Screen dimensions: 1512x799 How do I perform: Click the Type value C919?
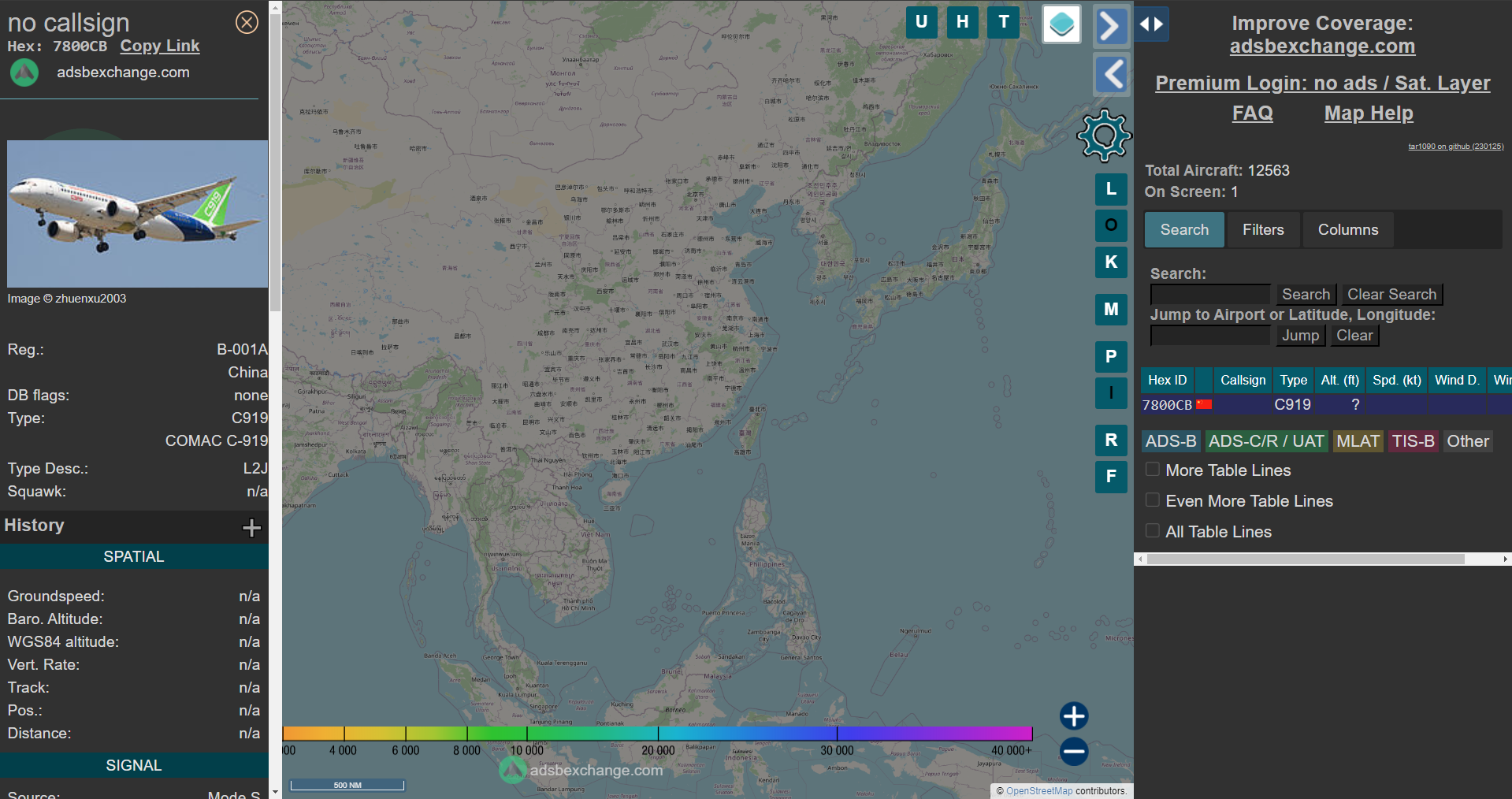(x=249, y=418)
